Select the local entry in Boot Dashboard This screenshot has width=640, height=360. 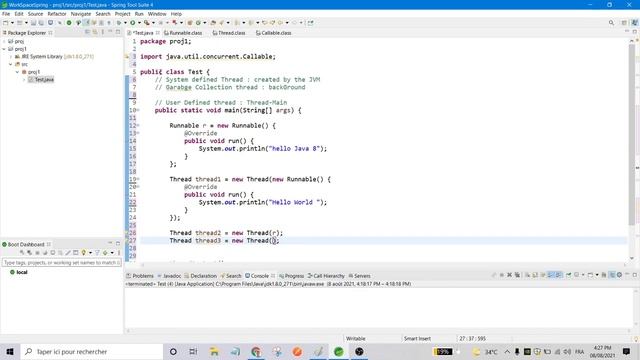point(19,272)
